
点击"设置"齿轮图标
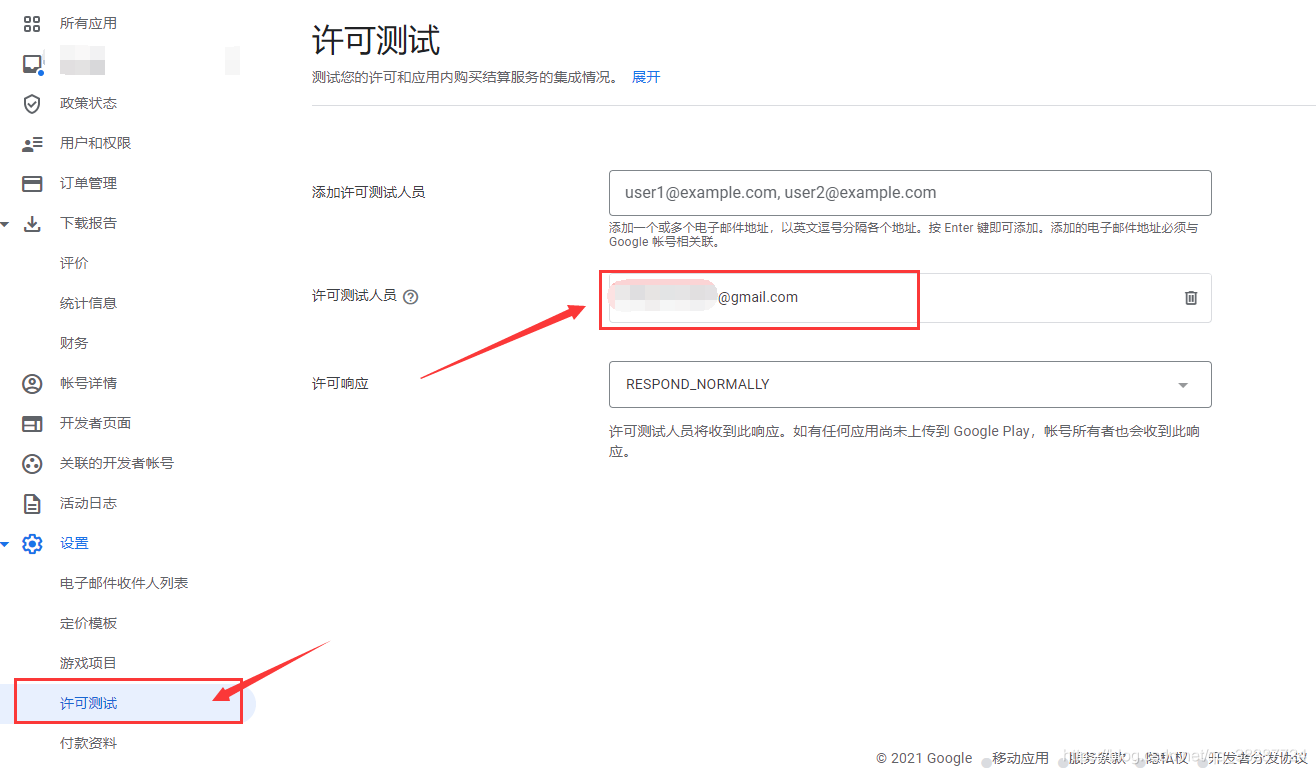(x=31, y=543)
